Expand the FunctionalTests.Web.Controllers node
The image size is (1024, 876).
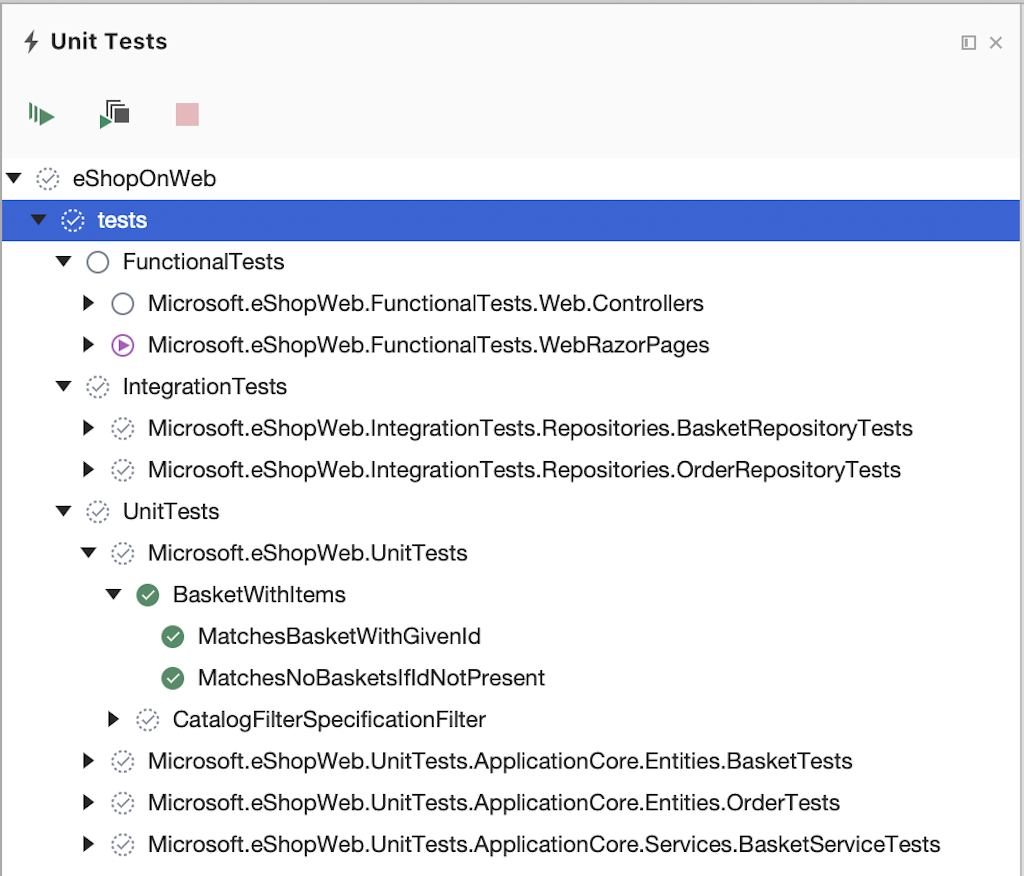(x=89, y=303)
